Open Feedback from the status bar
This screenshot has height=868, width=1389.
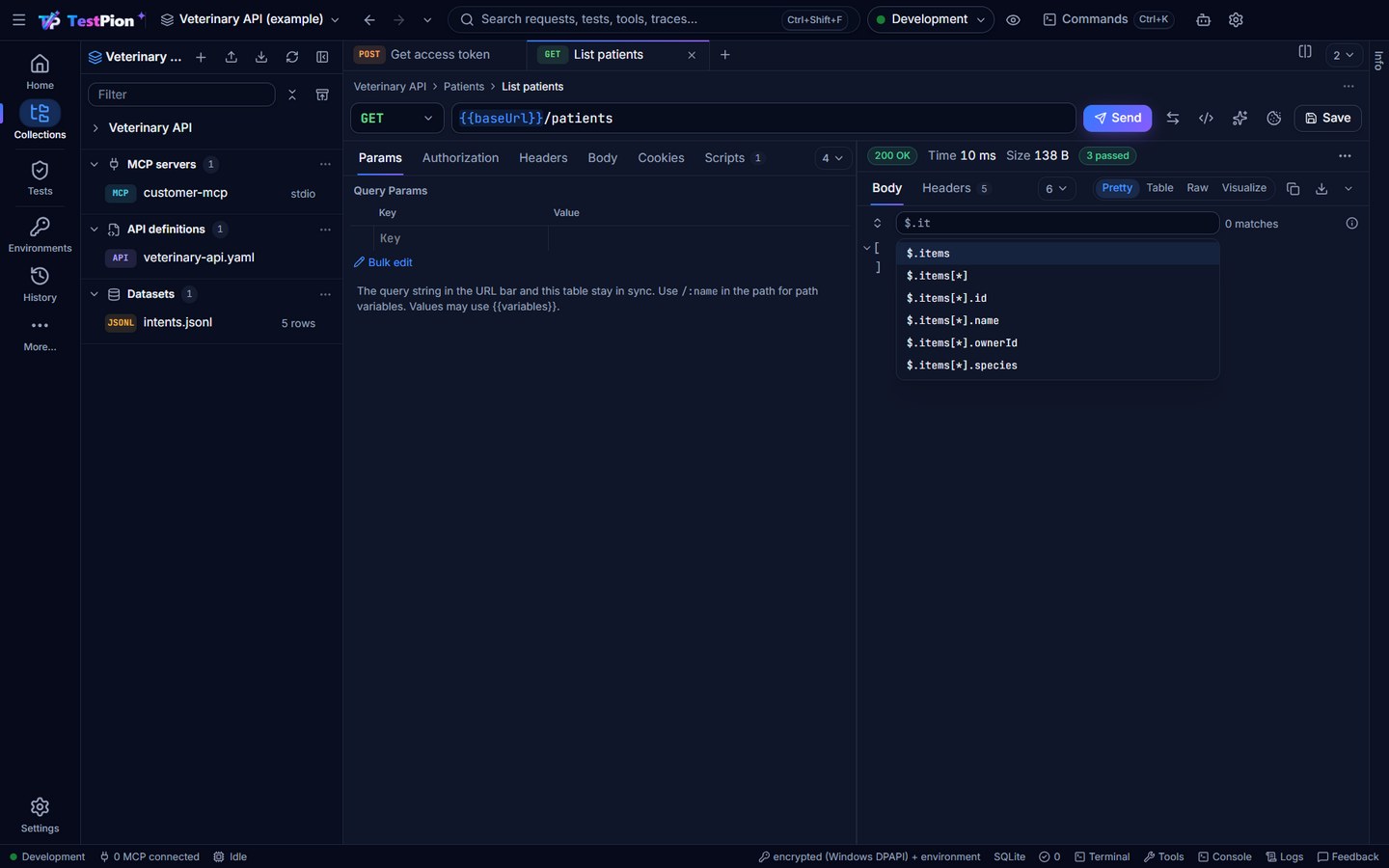[x=1348, y=856]
